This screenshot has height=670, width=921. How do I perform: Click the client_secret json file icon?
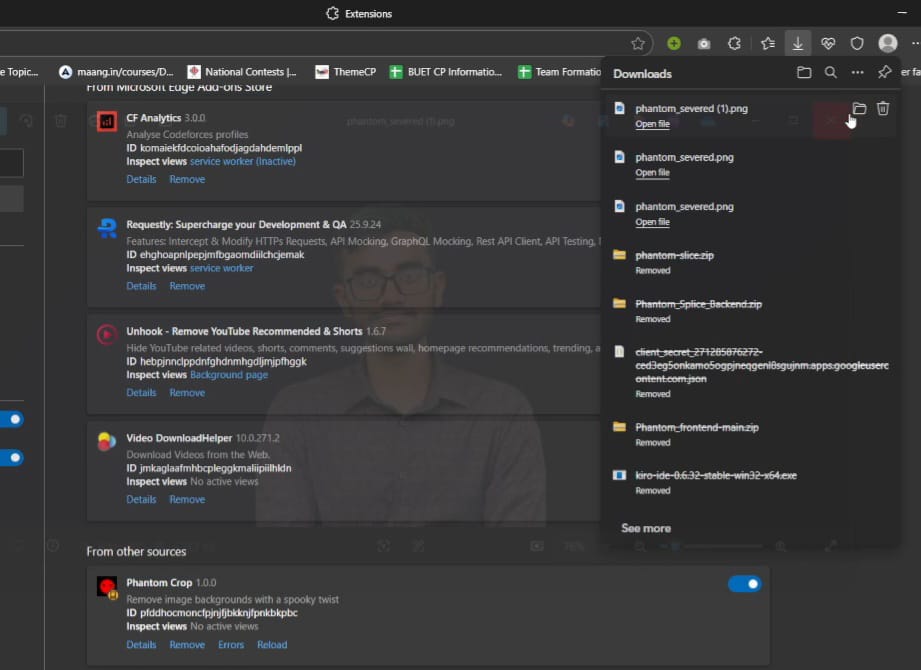(x=619, y=351)
